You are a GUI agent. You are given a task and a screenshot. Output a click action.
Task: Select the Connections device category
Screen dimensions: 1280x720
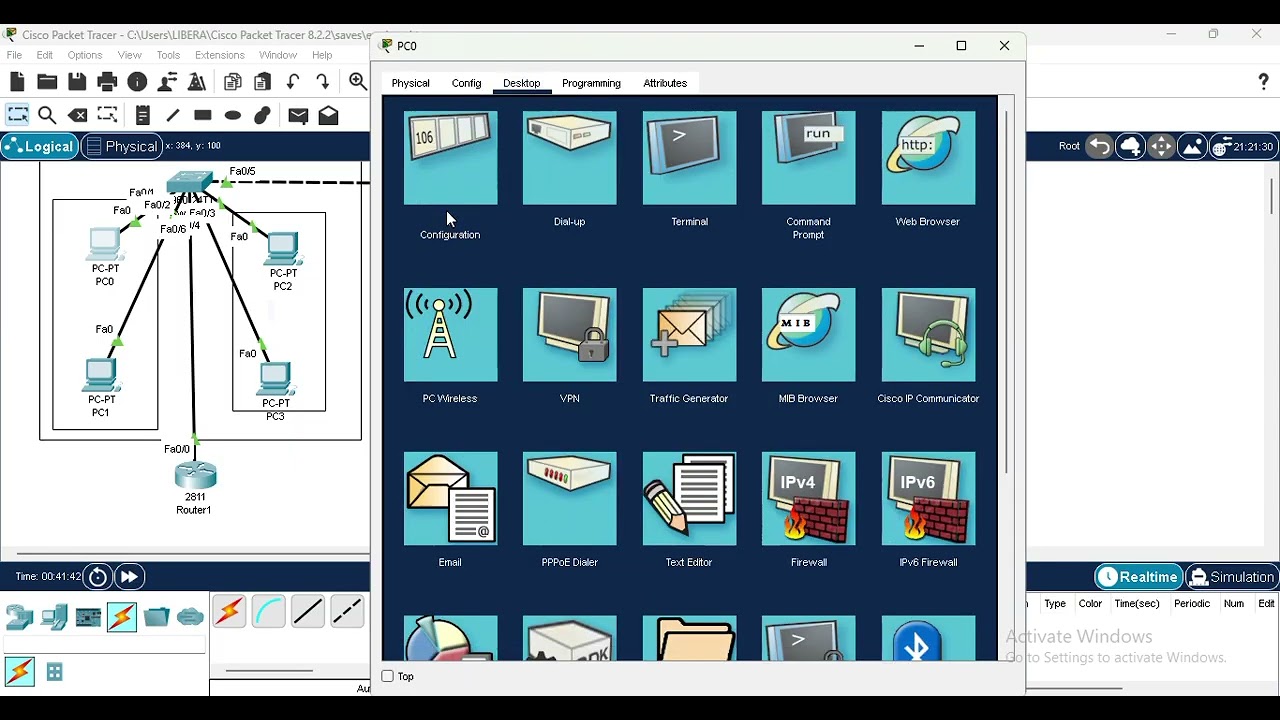point(122,617)
